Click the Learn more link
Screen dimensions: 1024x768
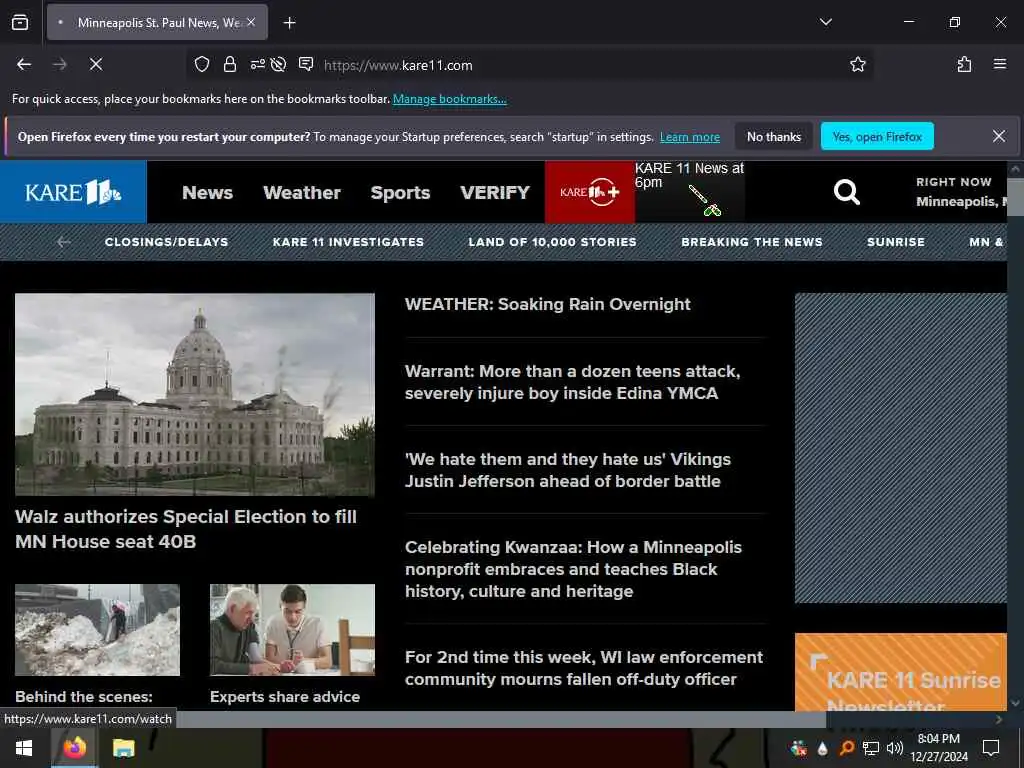690,137
